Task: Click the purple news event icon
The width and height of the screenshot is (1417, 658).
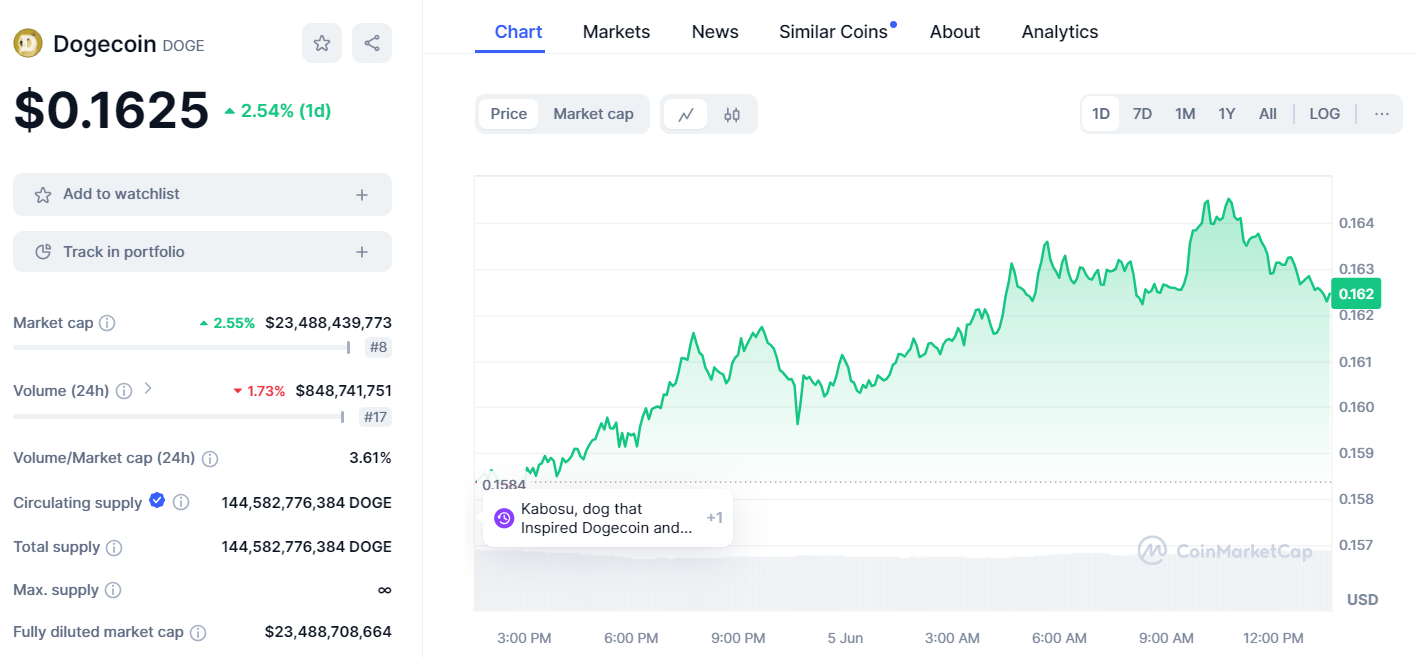Action: coord(504,518)
